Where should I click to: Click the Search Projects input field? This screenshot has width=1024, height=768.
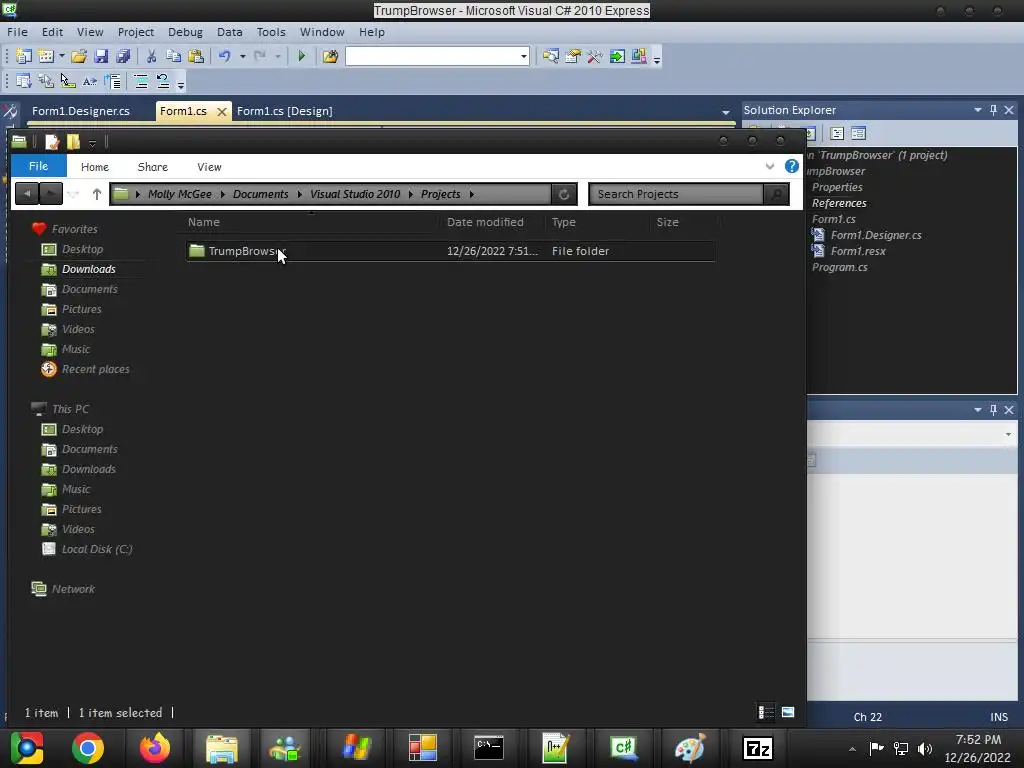675,194
